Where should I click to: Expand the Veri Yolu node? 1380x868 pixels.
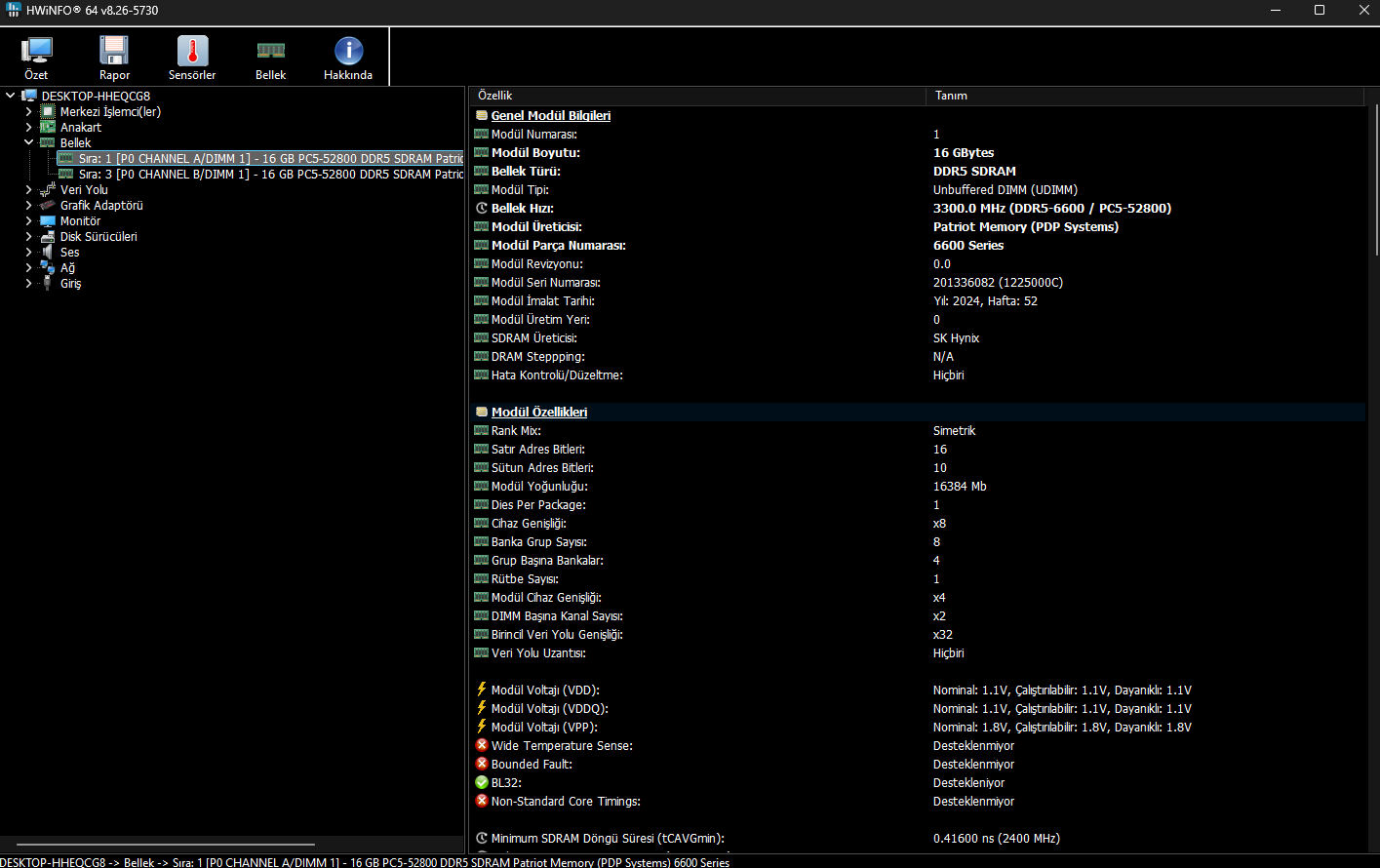29,189
